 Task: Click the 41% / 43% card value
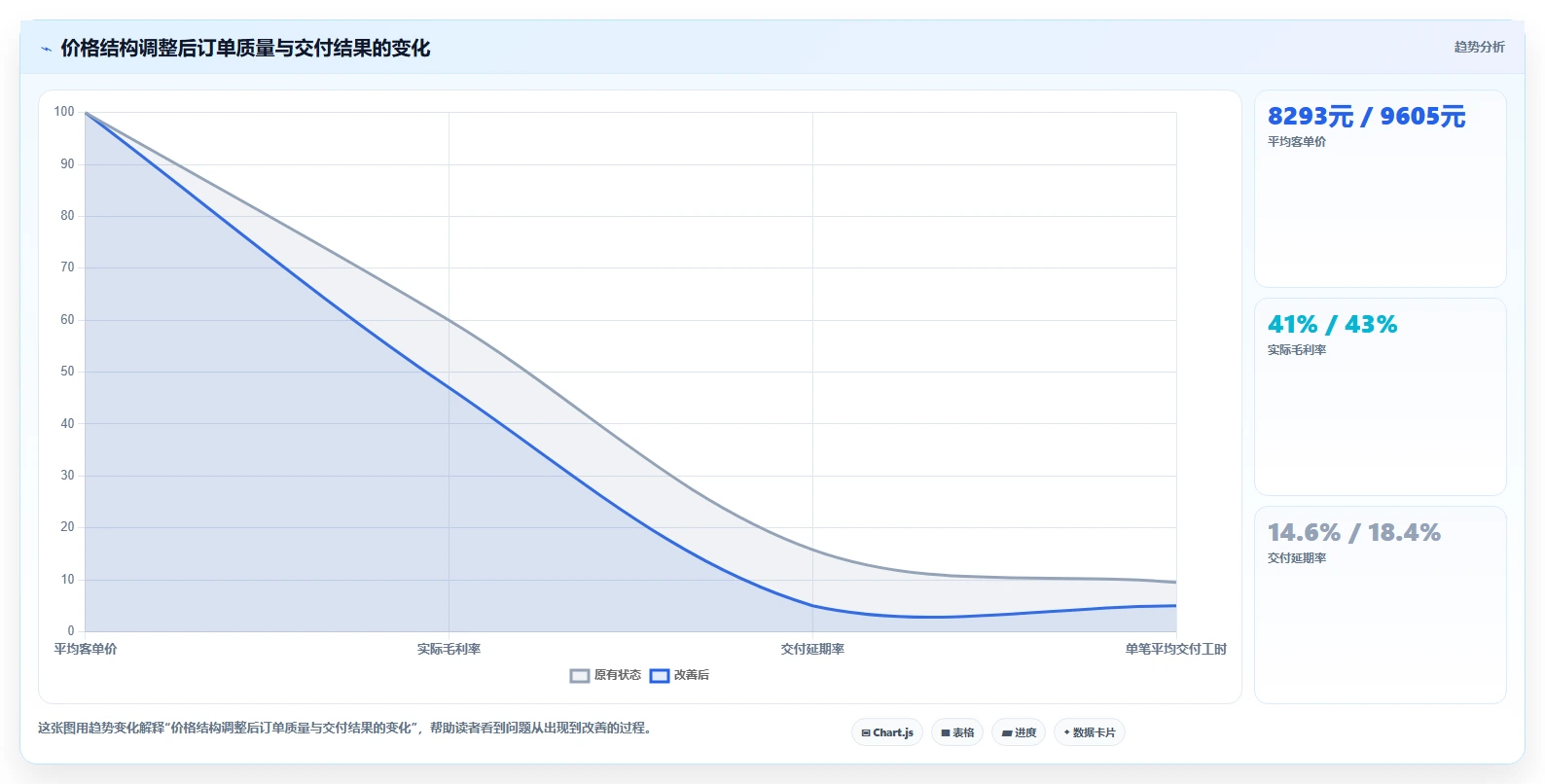tap(1332, 325)
